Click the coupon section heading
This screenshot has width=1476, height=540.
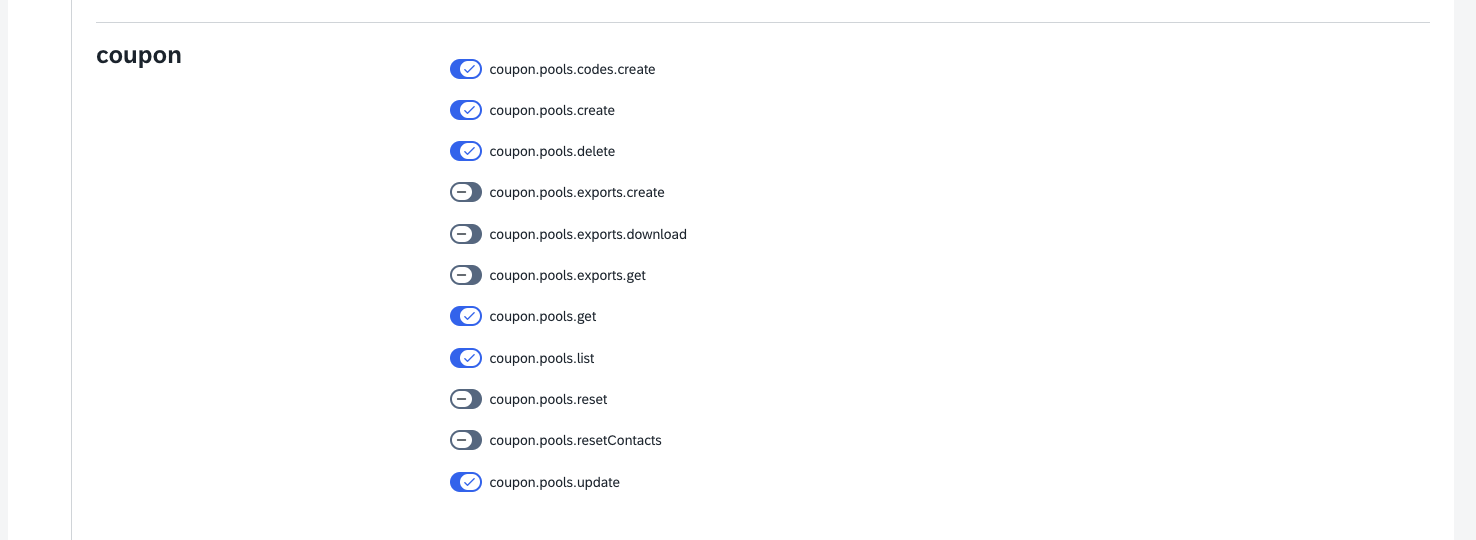coord(139,55)
